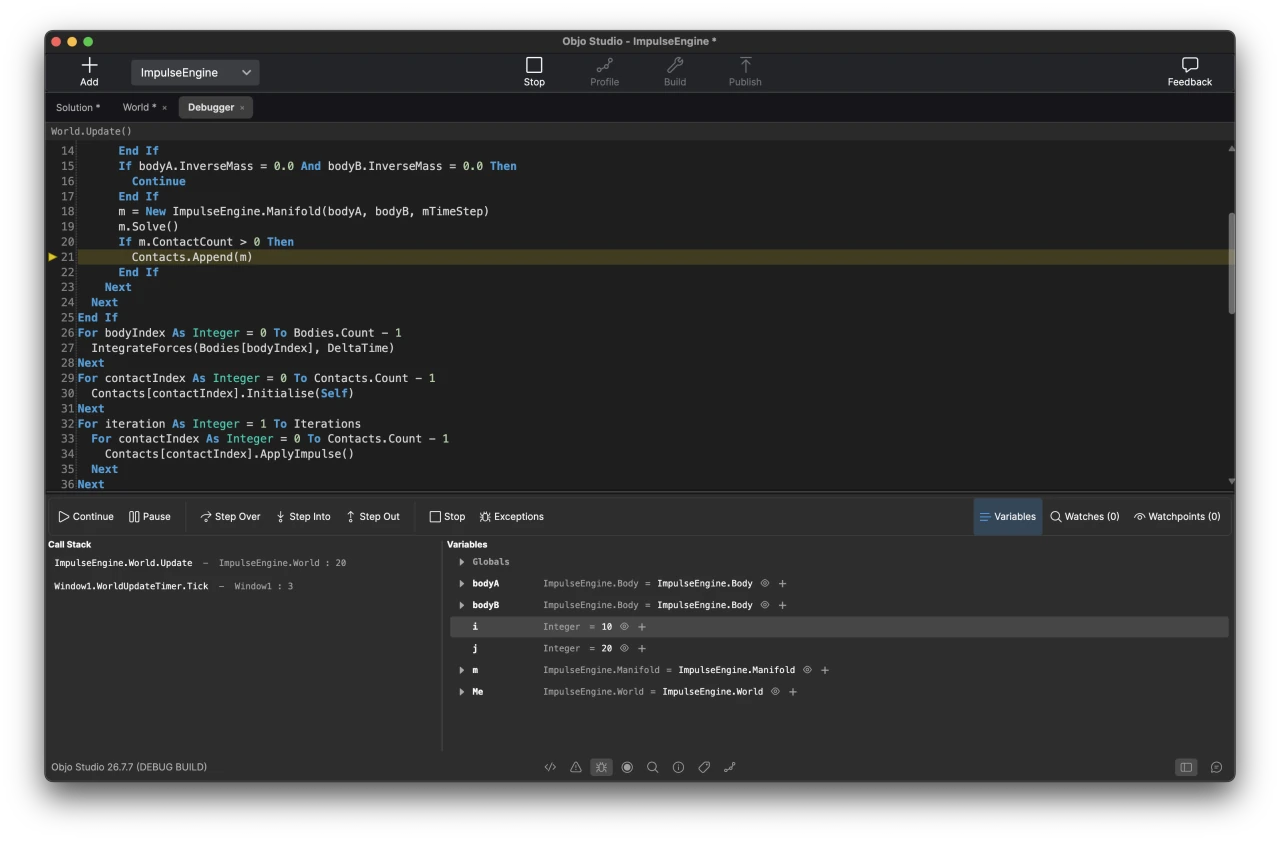The width and height of the screenshot is (1280, 841).
Task: Click the eye icon for variable j
Action: pos(624,649)
